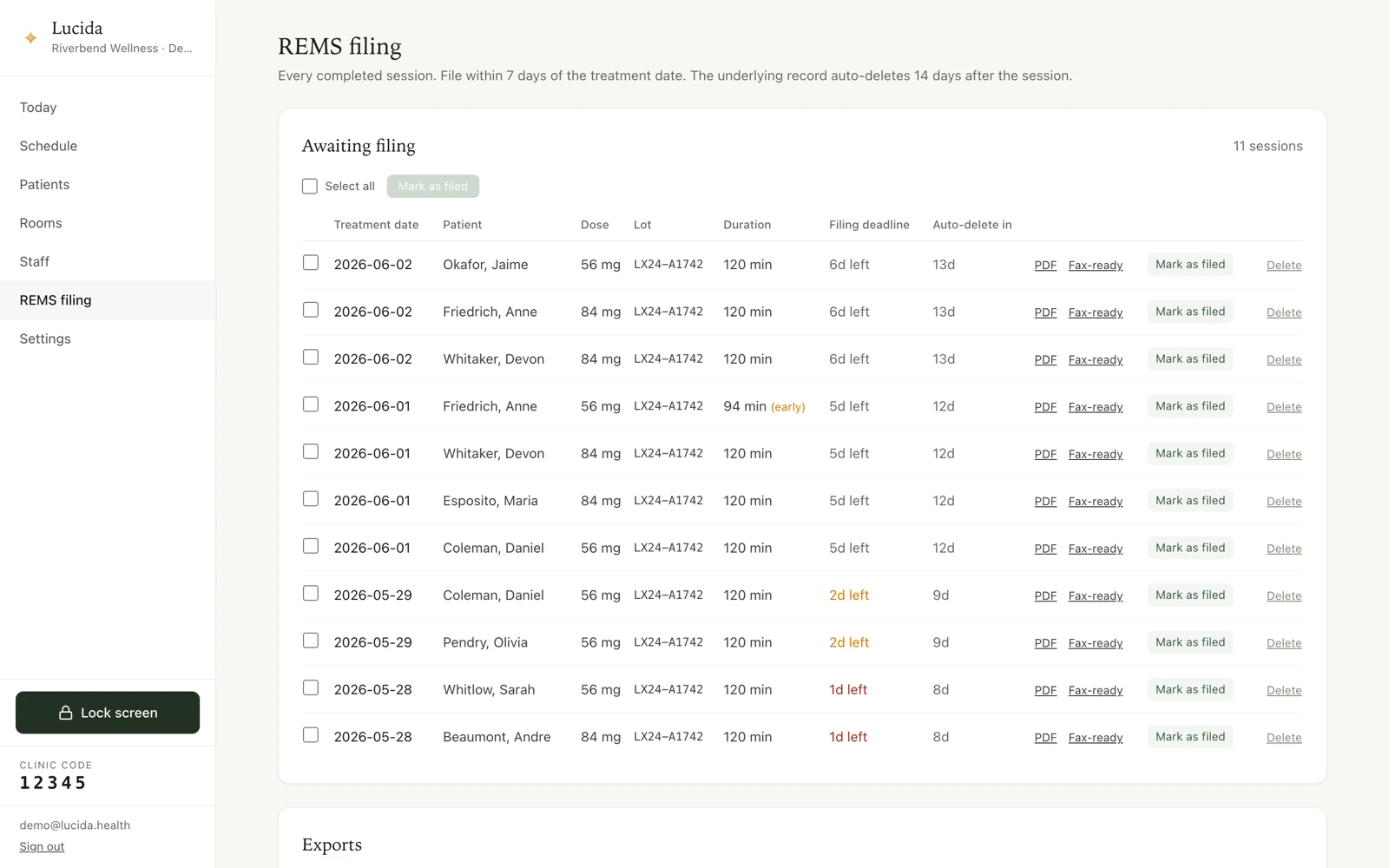1389x868 pixels.
Task: Click '2d left' deadline for Pendry, Olivia
Action: pos(849,642)
